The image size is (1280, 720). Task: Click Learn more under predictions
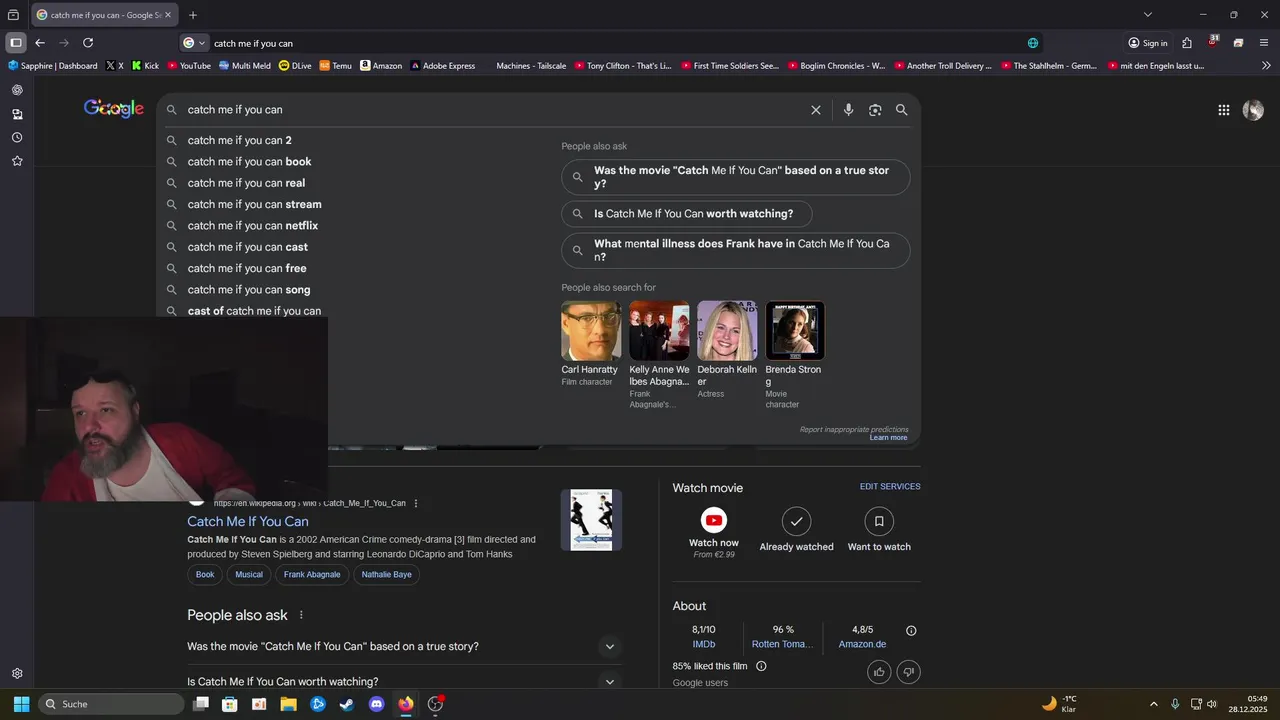pyautogui.click(x=888, y=438)
